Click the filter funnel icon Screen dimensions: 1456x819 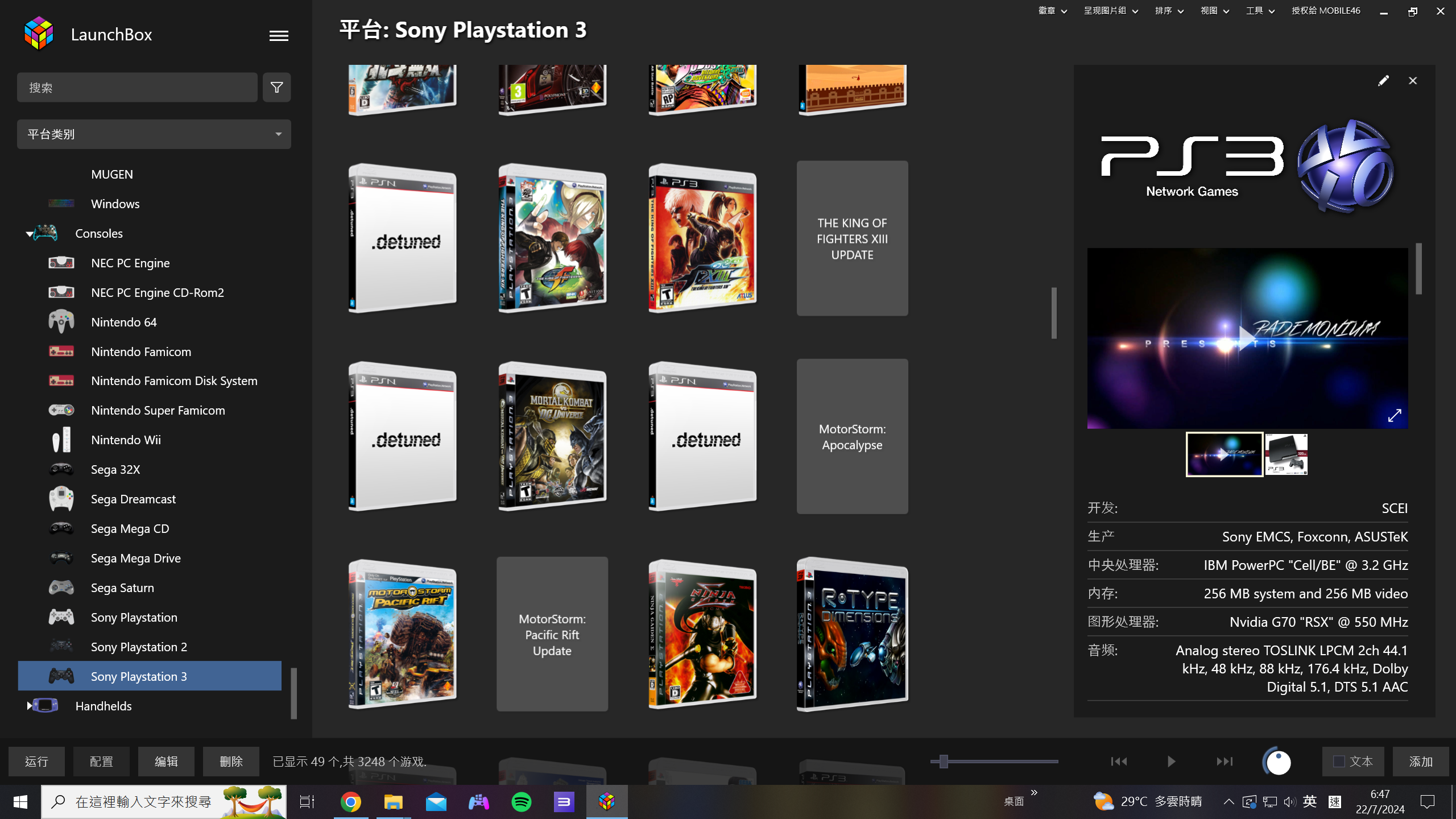(x=276, y=87)
